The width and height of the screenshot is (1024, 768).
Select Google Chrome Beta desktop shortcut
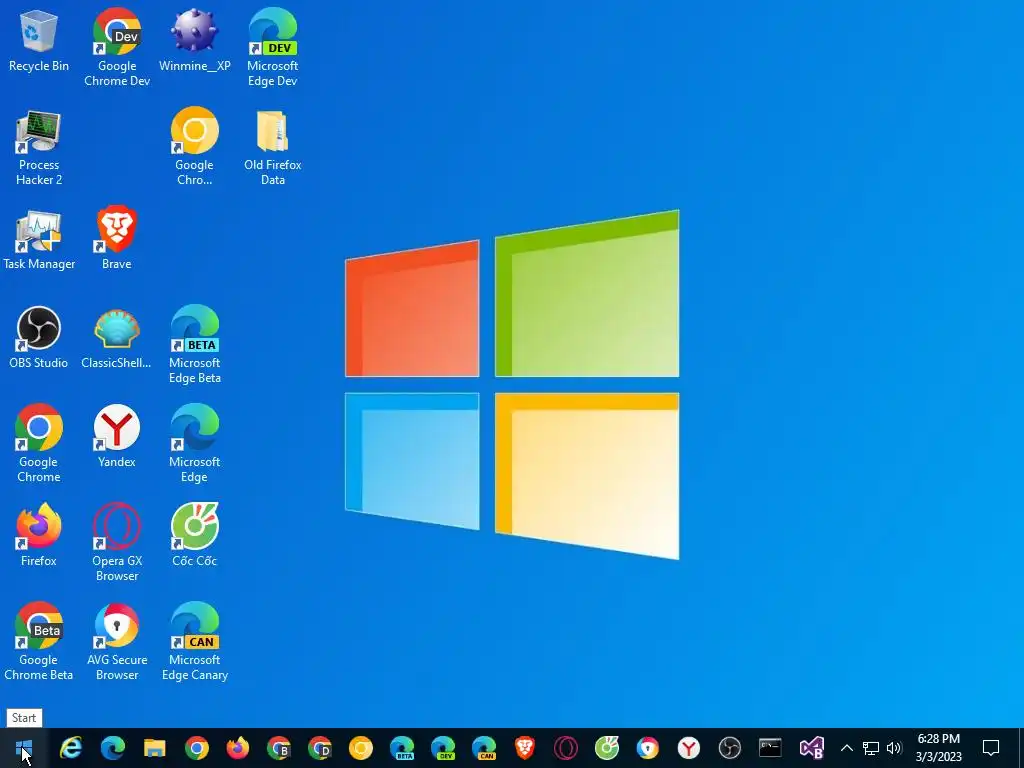click(x=39, y=642)
